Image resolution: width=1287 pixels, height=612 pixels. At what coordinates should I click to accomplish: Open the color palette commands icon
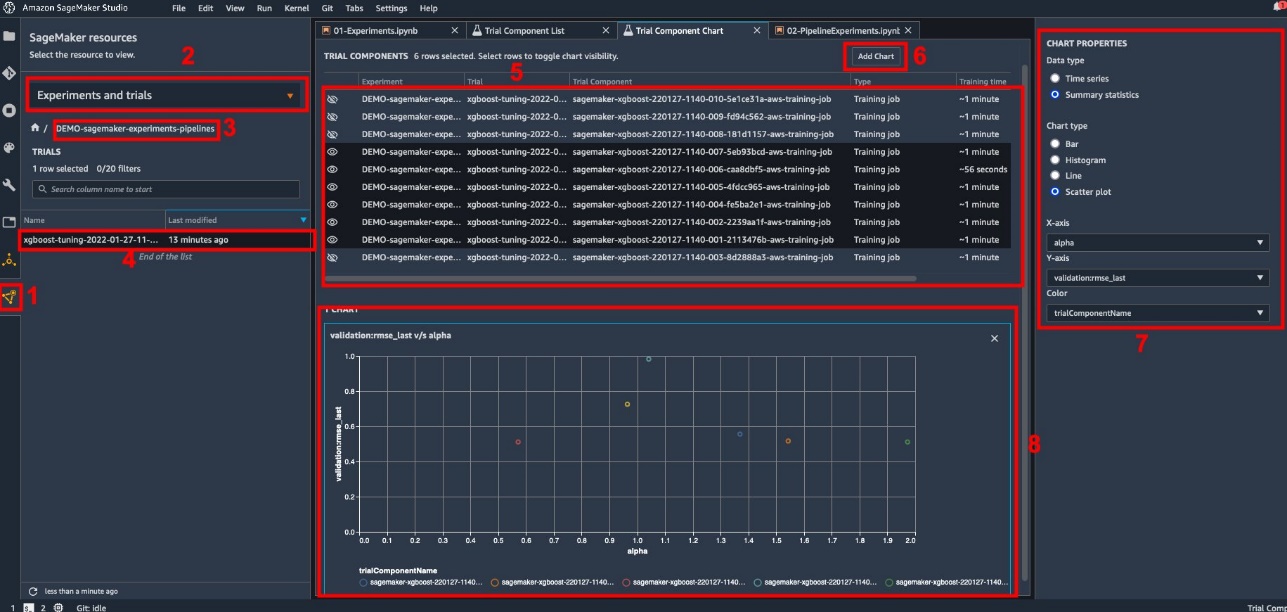[9, 148]
